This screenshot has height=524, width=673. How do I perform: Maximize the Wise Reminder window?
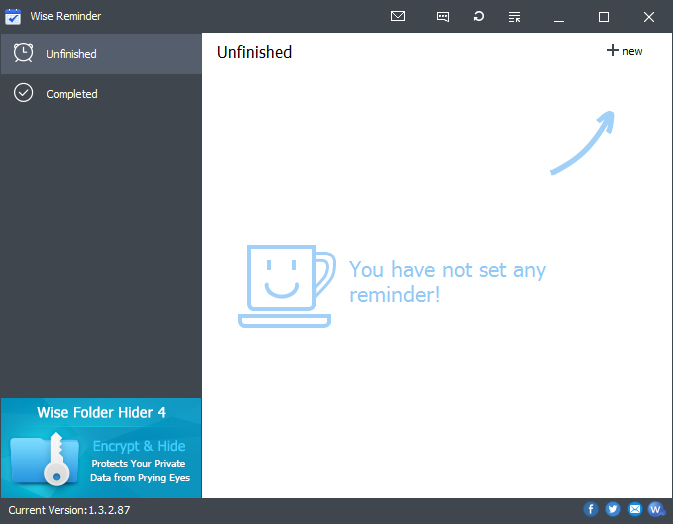pyautogui.click(x=604, y=17)
